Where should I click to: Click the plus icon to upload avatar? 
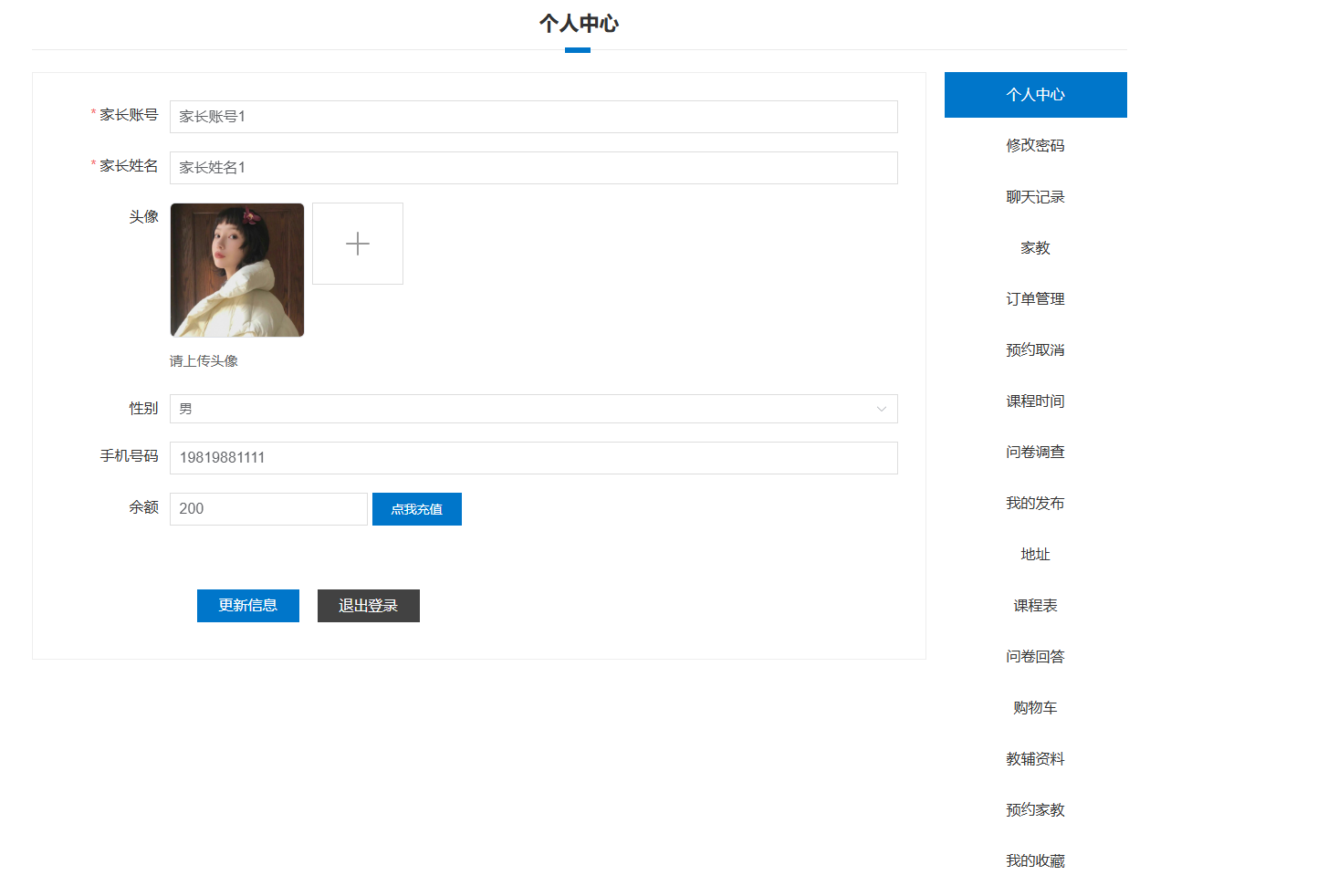point(358,244)
